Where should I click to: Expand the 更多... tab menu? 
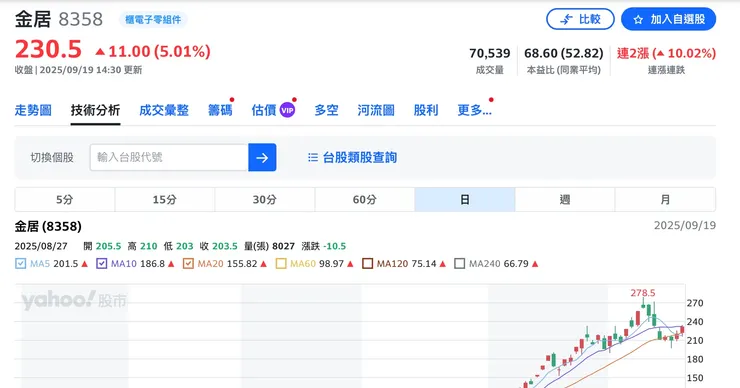click(474, 110)
